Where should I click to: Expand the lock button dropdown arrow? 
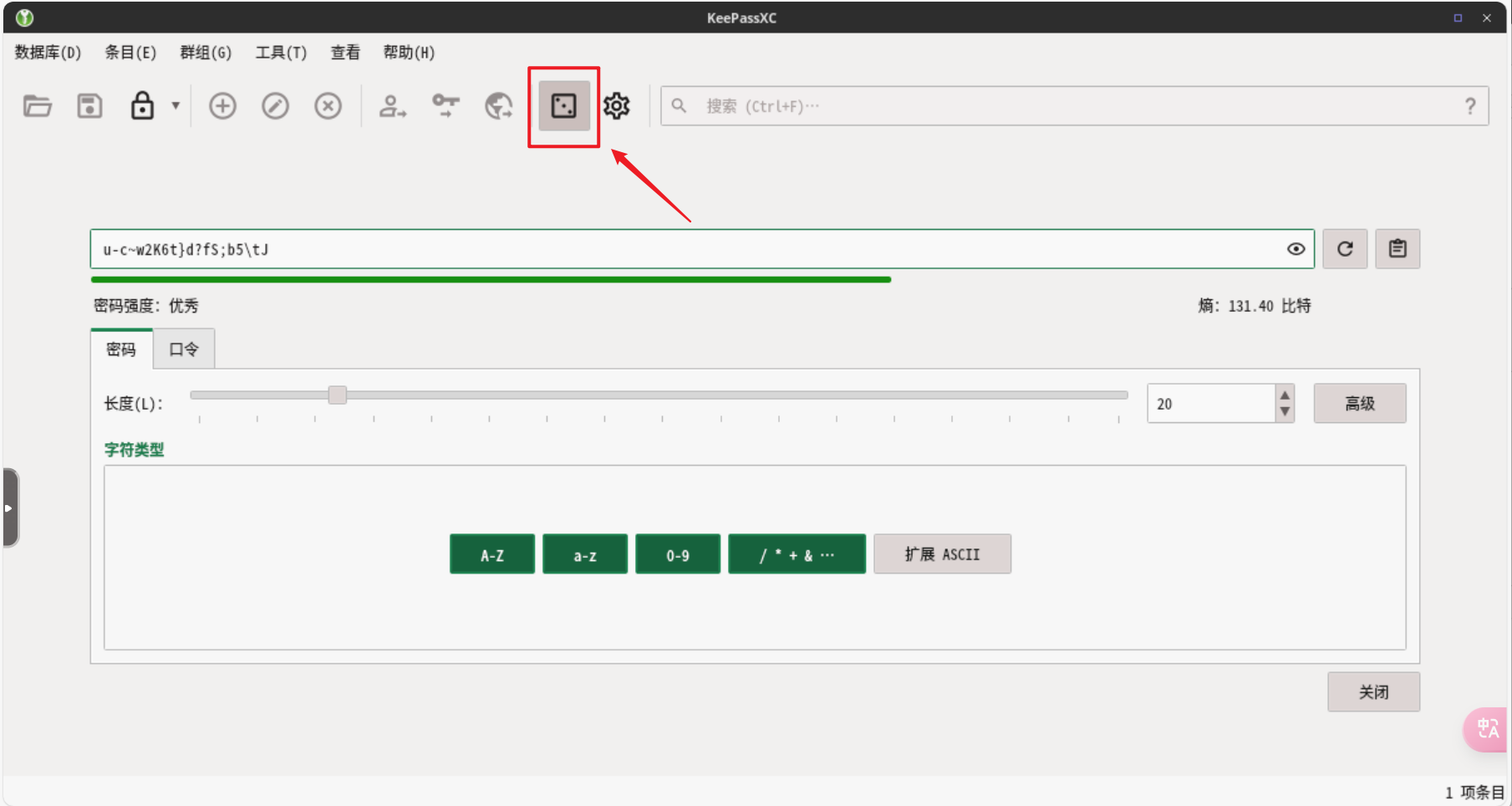pyautogui.click(x=176, y=106)
